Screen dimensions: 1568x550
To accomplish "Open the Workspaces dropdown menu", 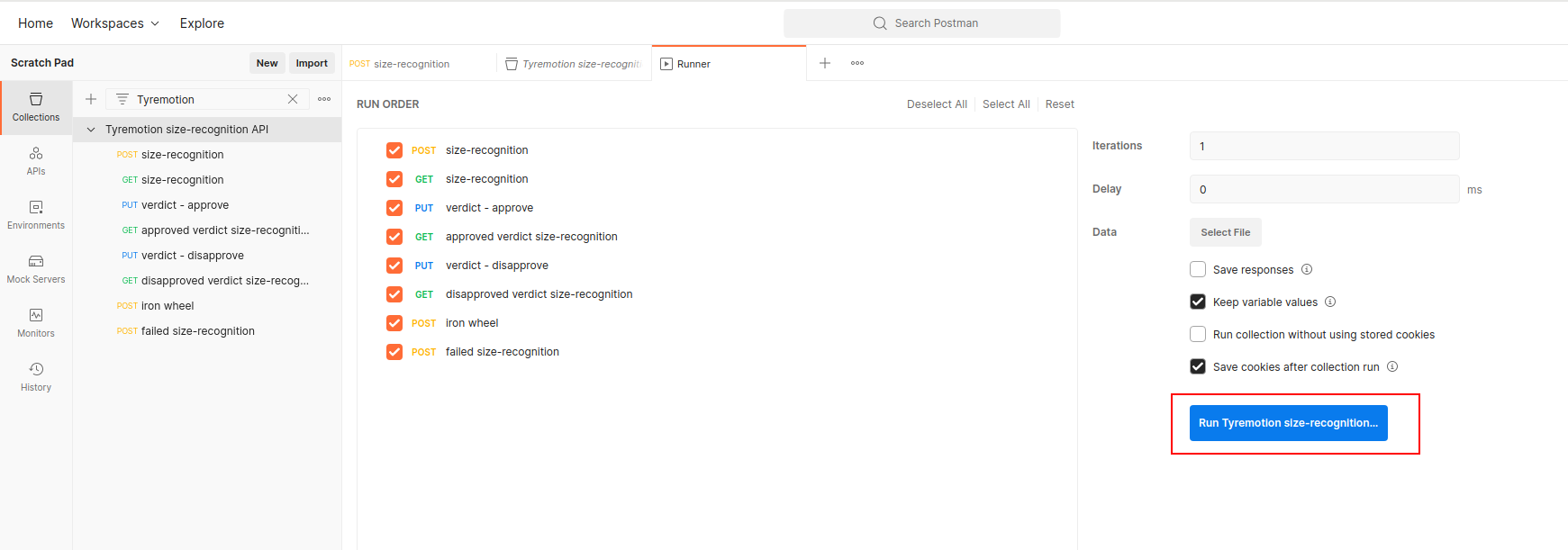I will [115, 23].
